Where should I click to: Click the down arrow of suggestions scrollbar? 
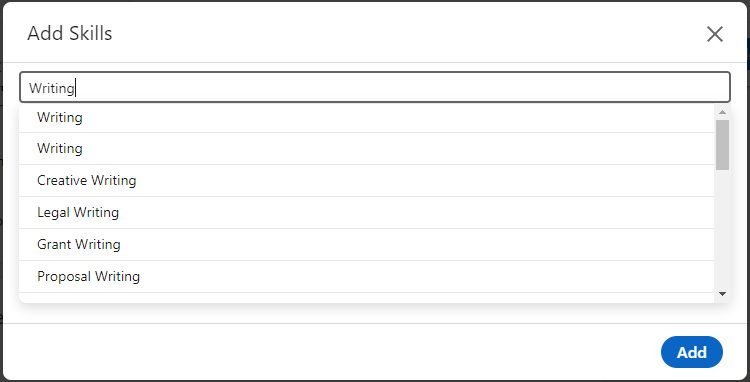722,294
